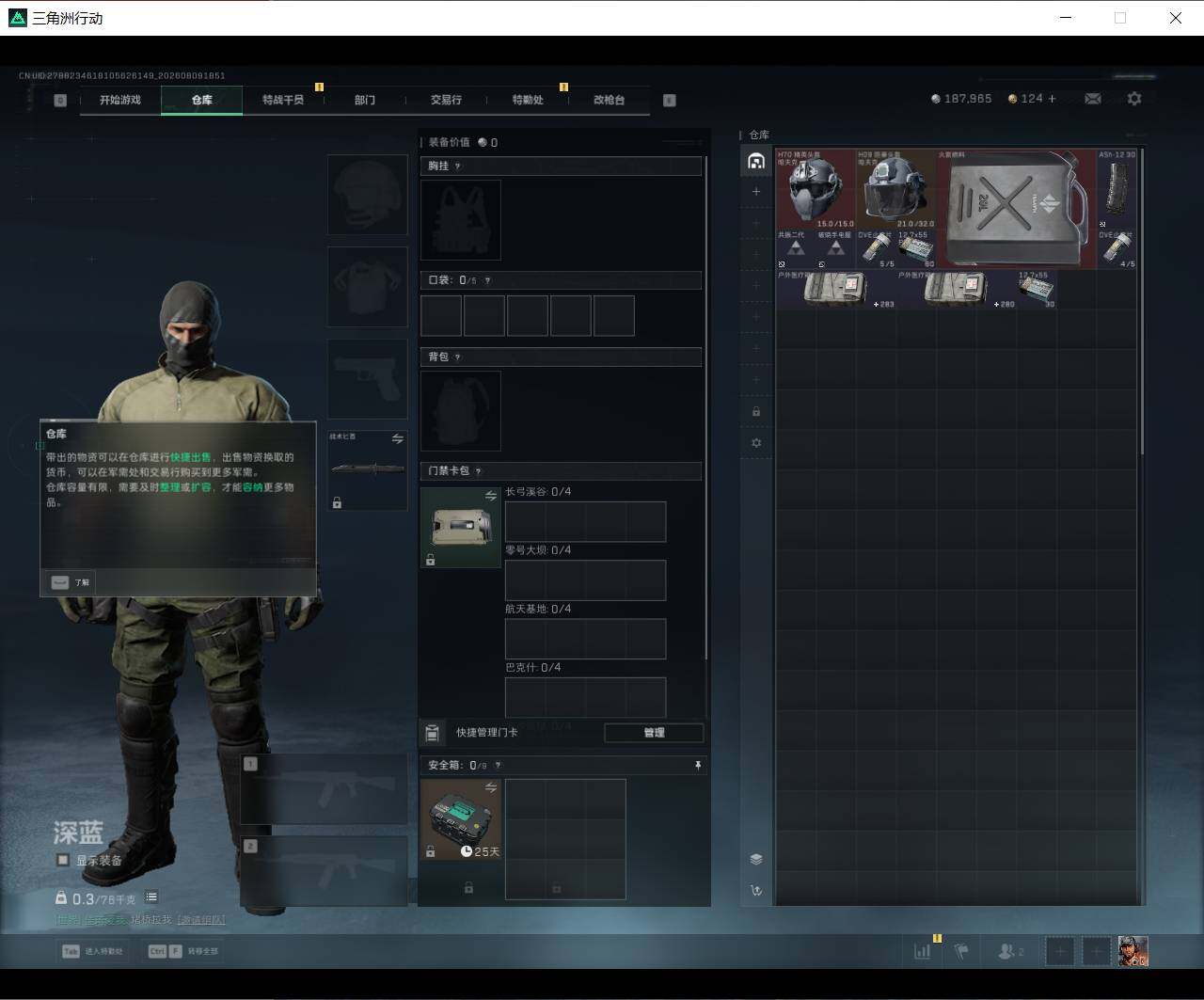1204x1000 pixels.
Task: Open the weight details list icon
Action: [x=151, y=897]
